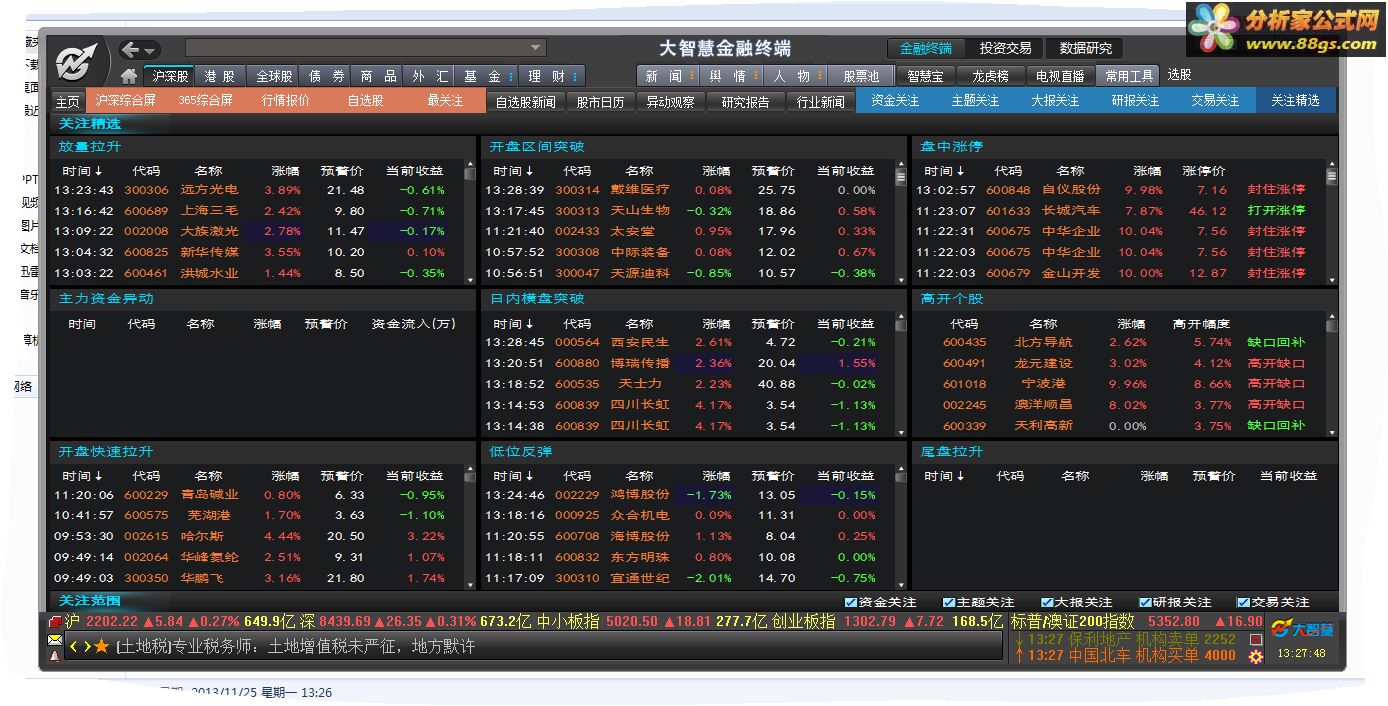This screenshot has height=706, width=1388.
Task: Click the small red square icon above gear
Action: (x=1256, y=639)
